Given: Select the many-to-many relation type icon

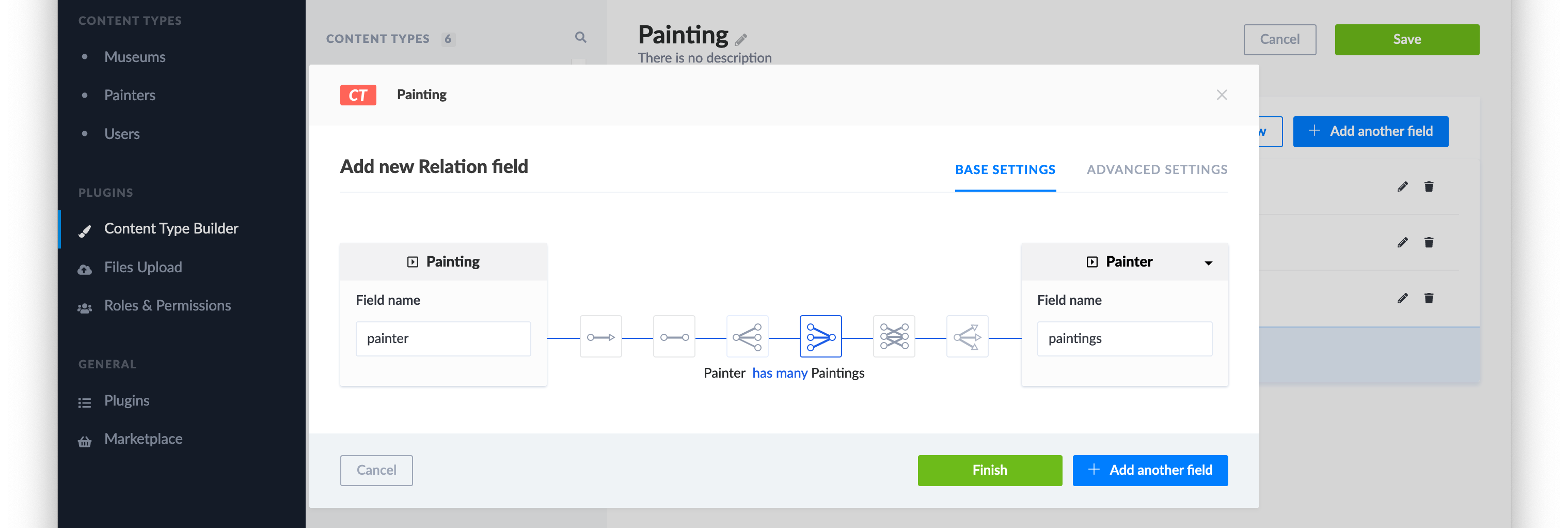Looking at the screenshot, I should tap(894, 337).
